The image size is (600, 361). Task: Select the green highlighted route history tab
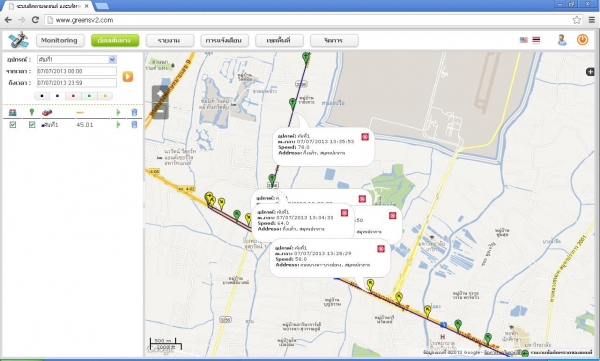point(115,40)
